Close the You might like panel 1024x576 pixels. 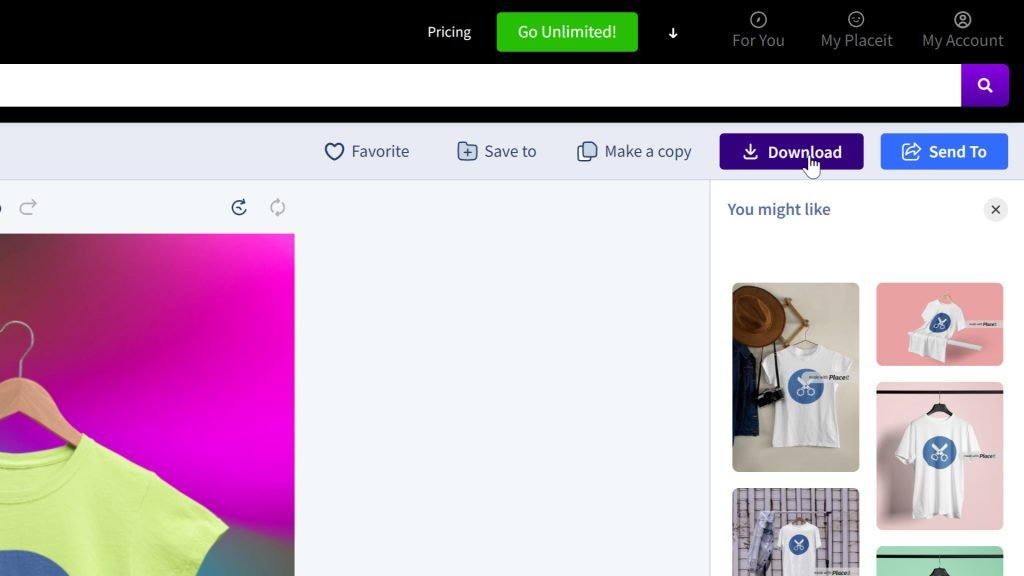(x=995, y=210)
